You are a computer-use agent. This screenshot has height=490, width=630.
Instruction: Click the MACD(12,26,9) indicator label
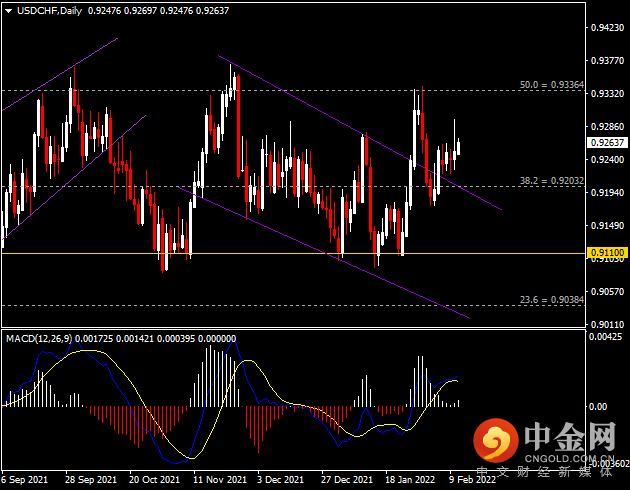(40, 339)
